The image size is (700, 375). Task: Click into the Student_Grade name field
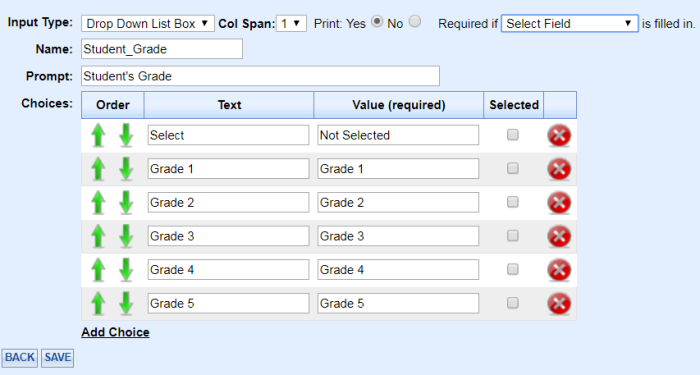162,49
